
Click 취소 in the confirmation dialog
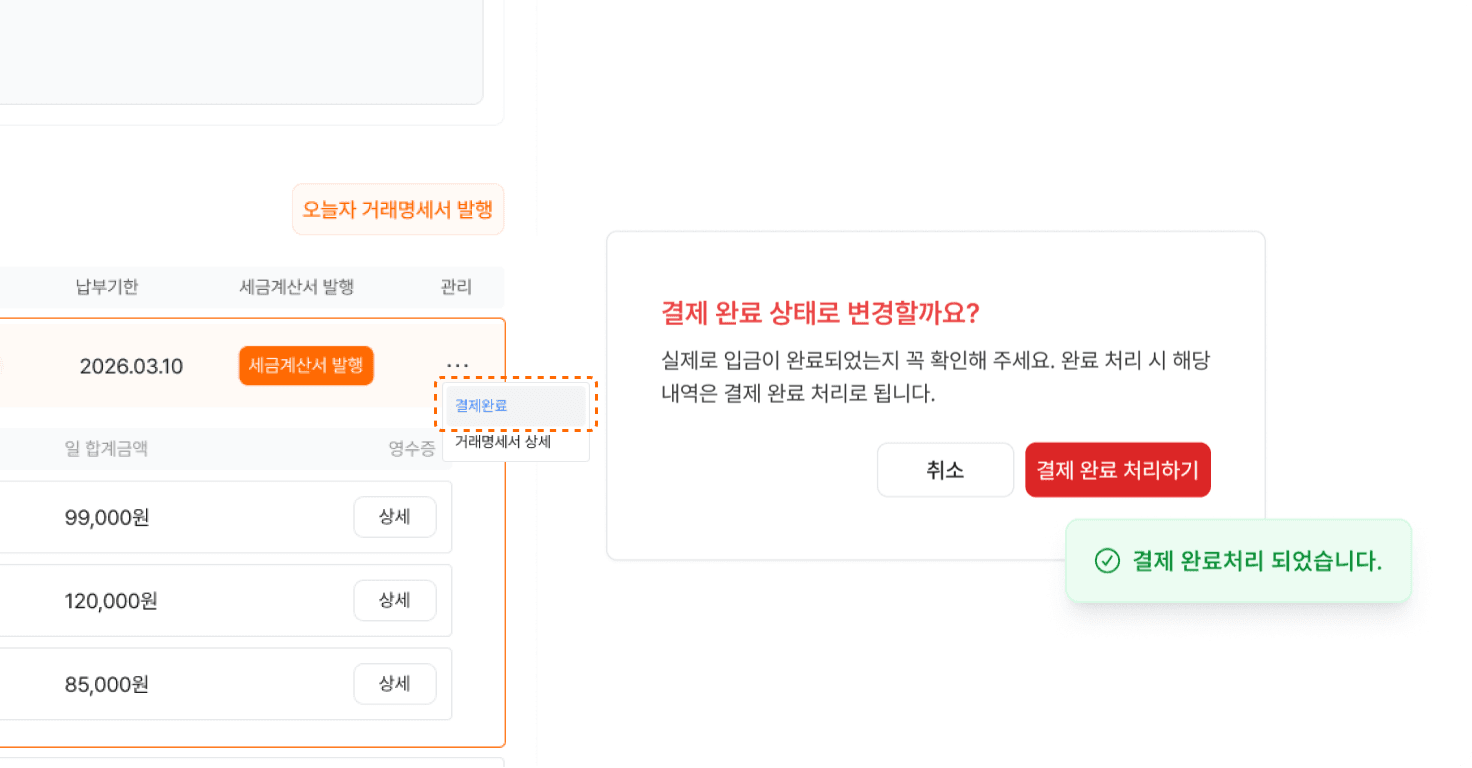pyautogui.click(x=945, y=470)
